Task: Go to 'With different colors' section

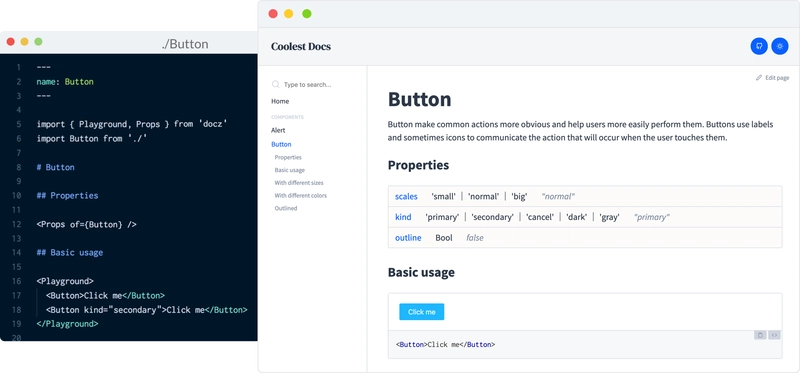Action: point(301,195)
